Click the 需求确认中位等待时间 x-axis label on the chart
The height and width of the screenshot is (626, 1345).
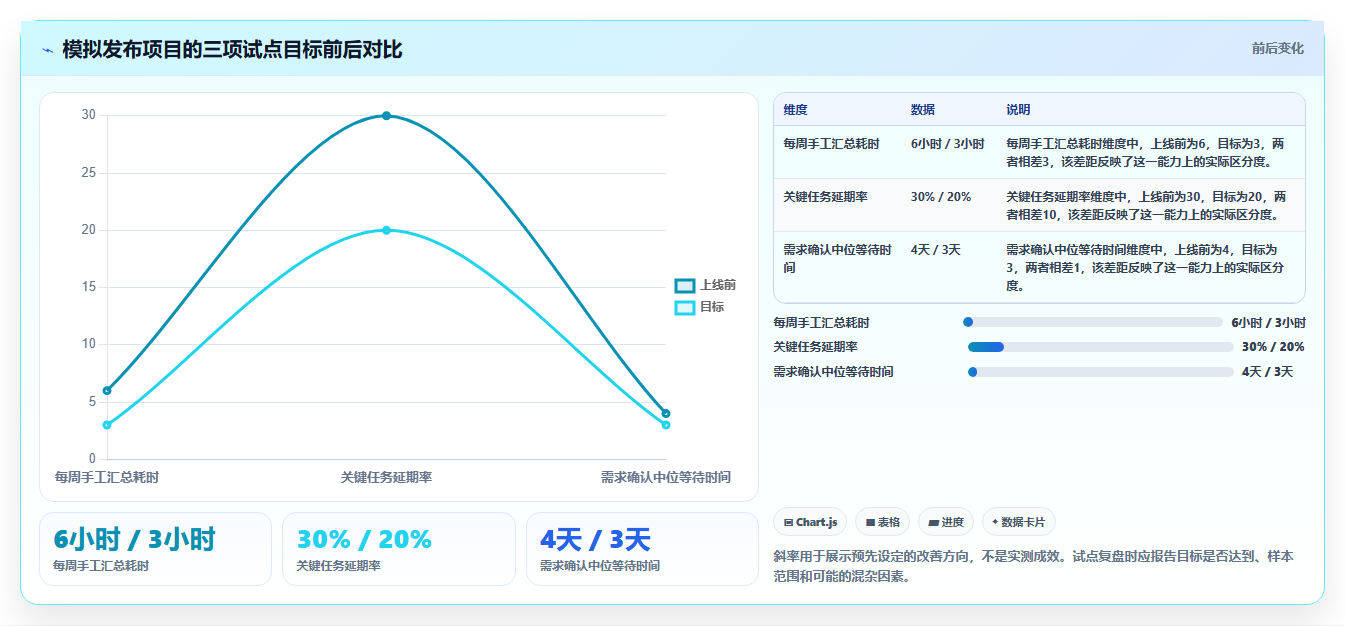coord(666,477)
